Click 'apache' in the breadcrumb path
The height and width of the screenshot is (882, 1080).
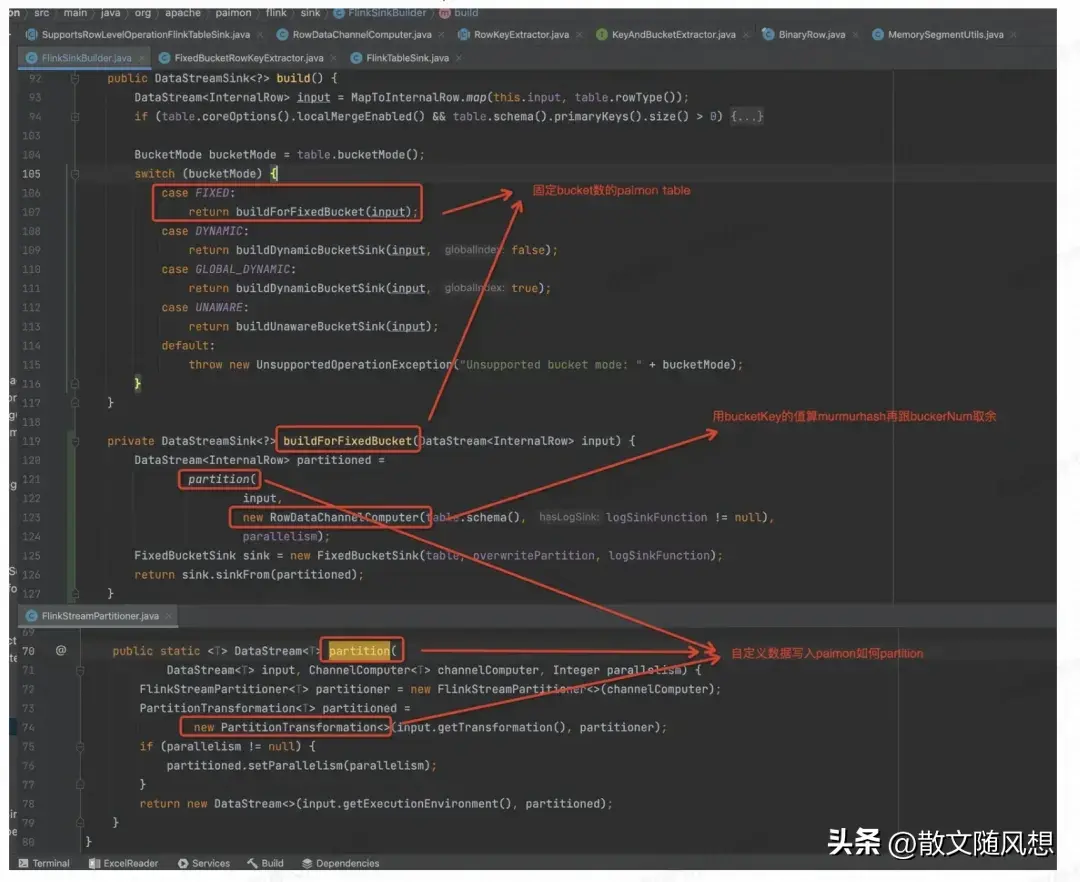pyautogui.click(x=183, y=12)
